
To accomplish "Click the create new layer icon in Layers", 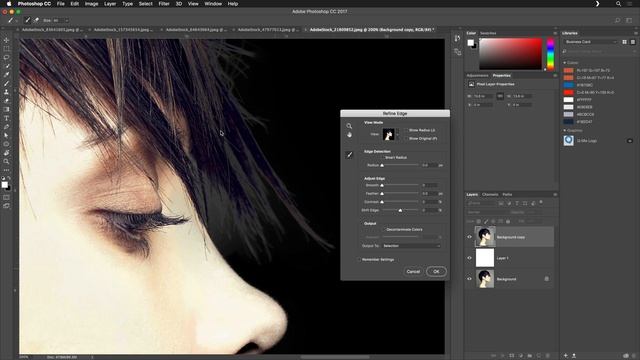I will 539,356.
